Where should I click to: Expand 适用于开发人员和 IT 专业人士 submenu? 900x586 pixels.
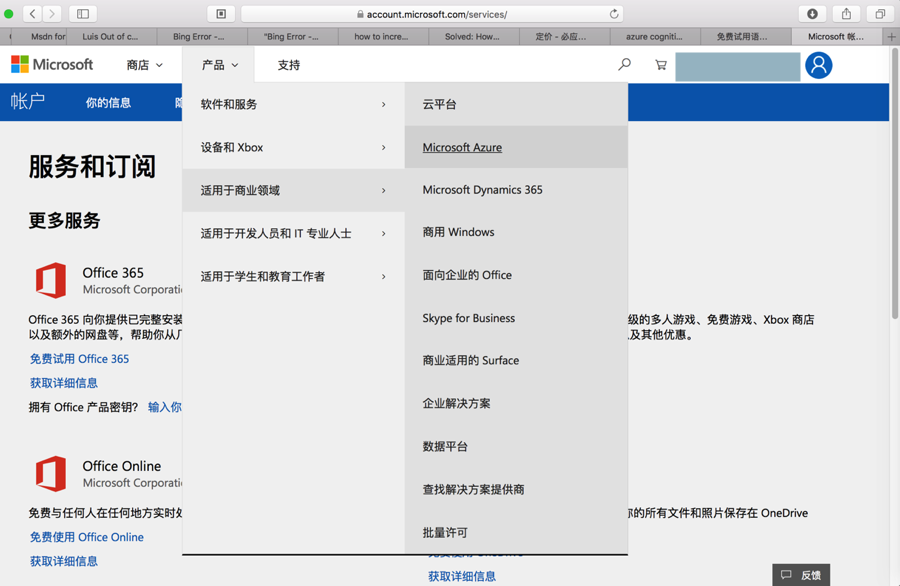tap(293, 234)
